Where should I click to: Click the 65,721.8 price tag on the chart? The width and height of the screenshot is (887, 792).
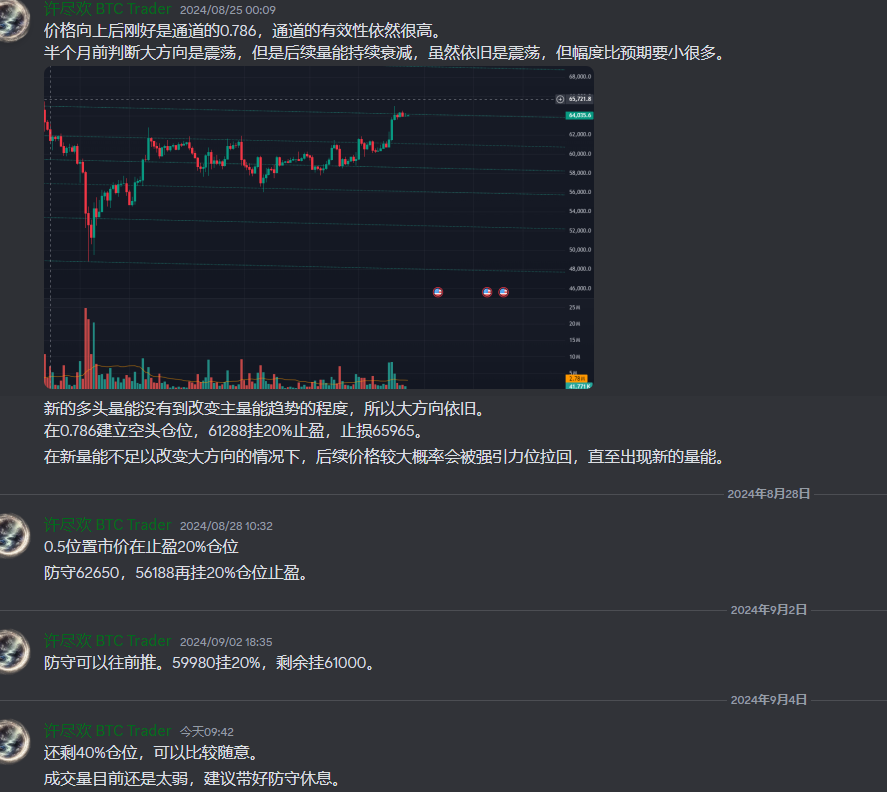(580, 98)
